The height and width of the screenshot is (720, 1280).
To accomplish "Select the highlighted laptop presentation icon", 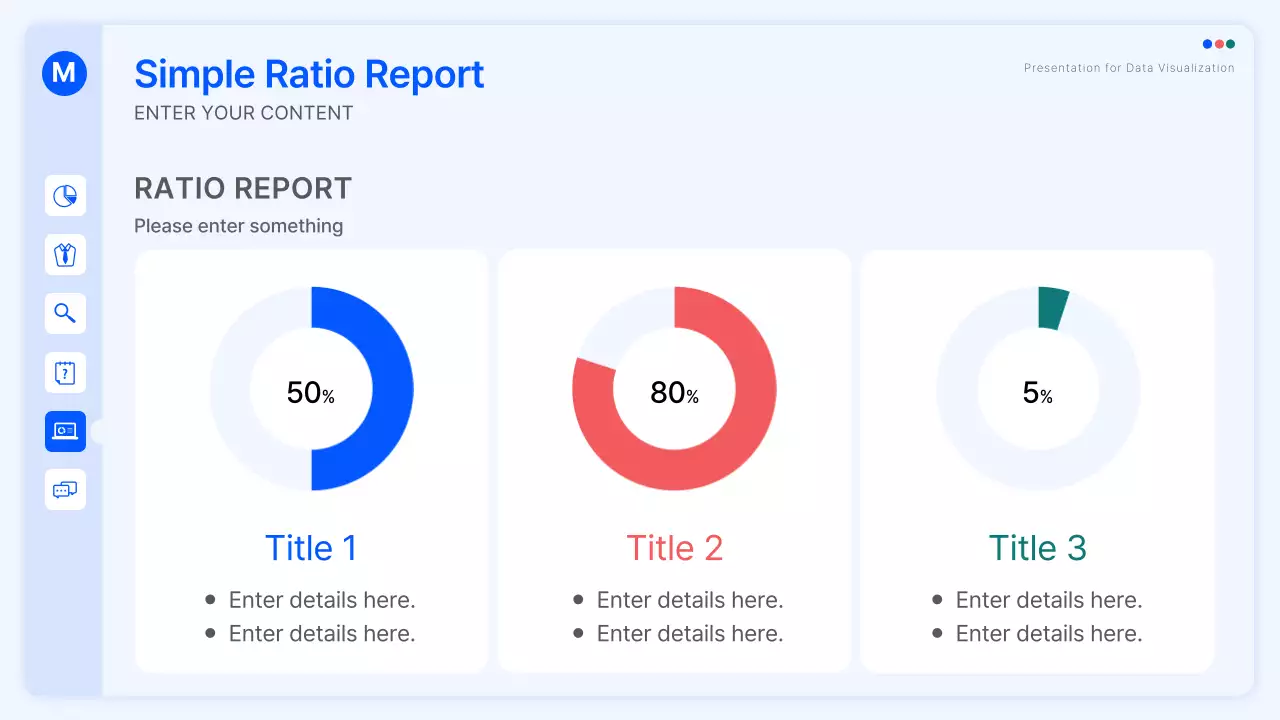I will tap(65, 431).
